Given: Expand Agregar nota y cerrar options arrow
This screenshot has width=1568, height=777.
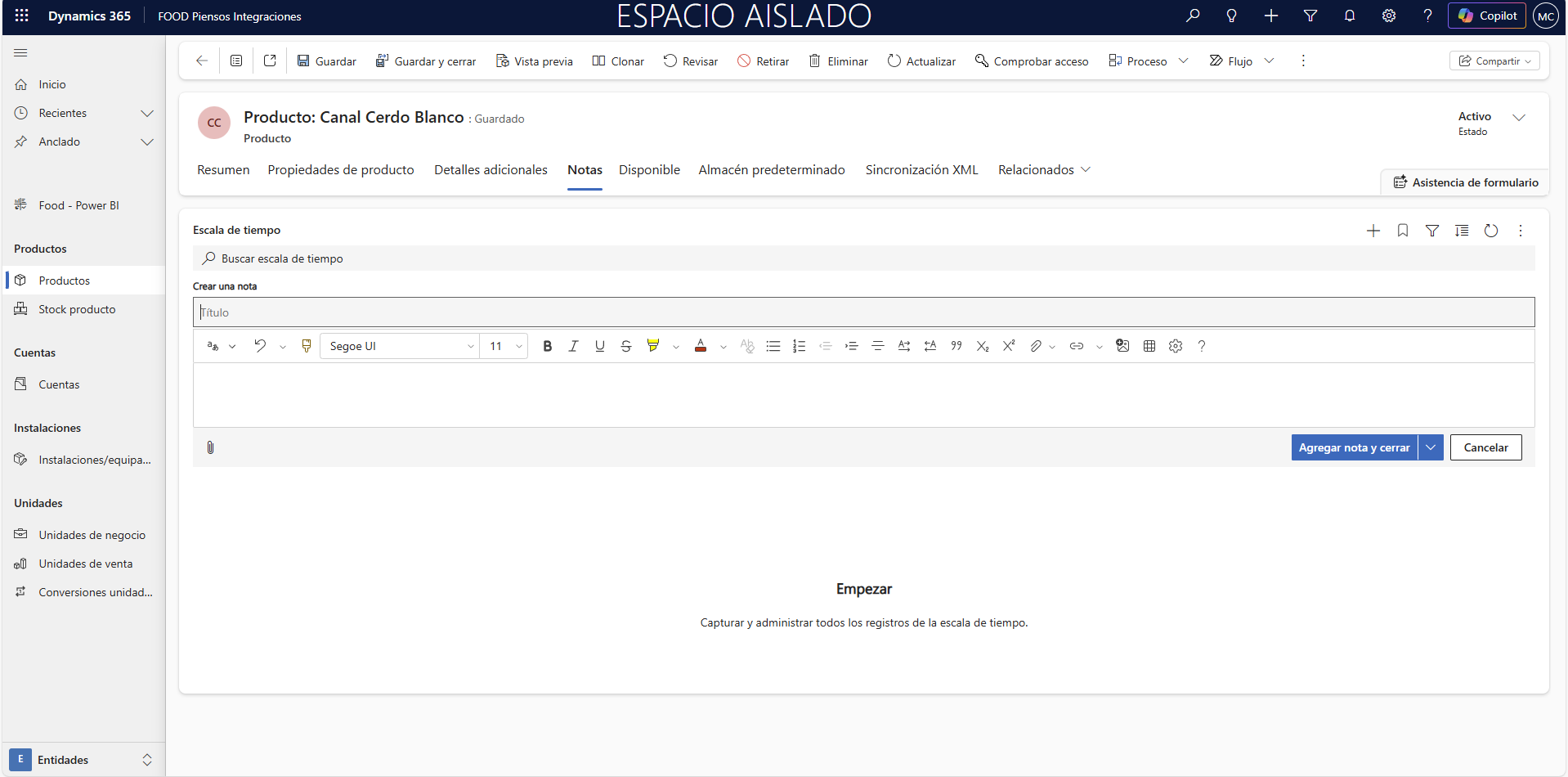Looking at the screenshot, I should [1431, 447].
